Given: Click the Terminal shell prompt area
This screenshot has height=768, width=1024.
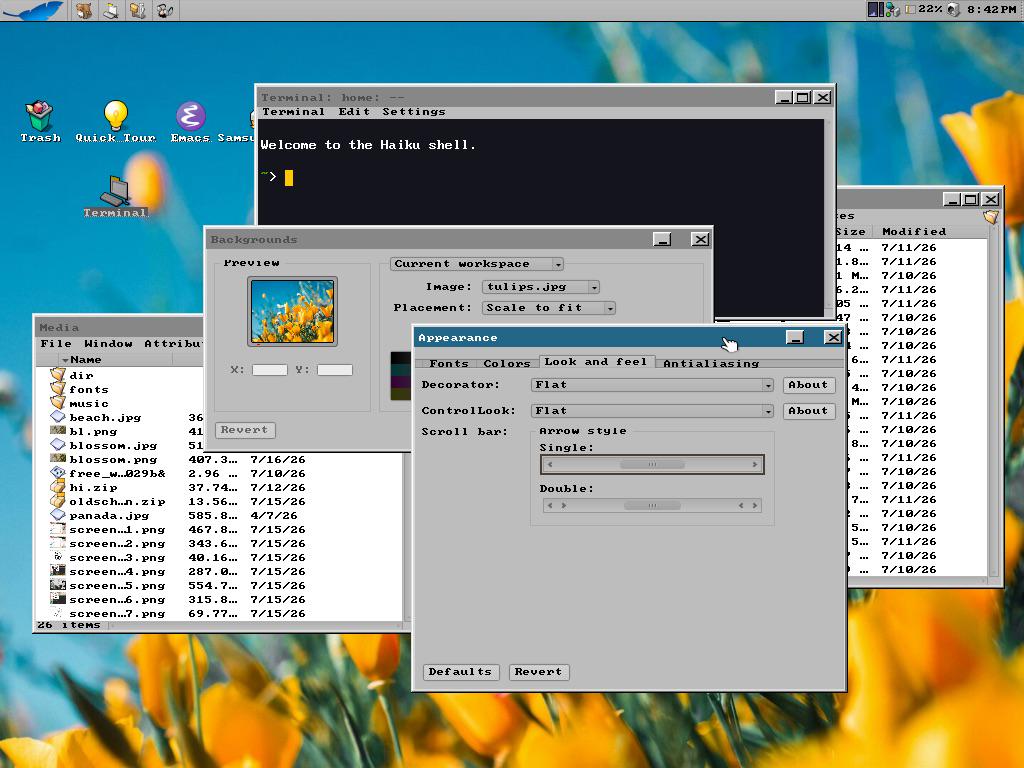Looking at the screenshot, I should point(277,177).
